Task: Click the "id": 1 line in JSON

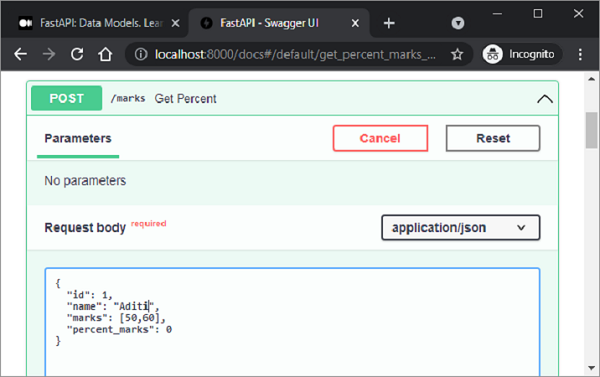Action: [x=90, y=295]
